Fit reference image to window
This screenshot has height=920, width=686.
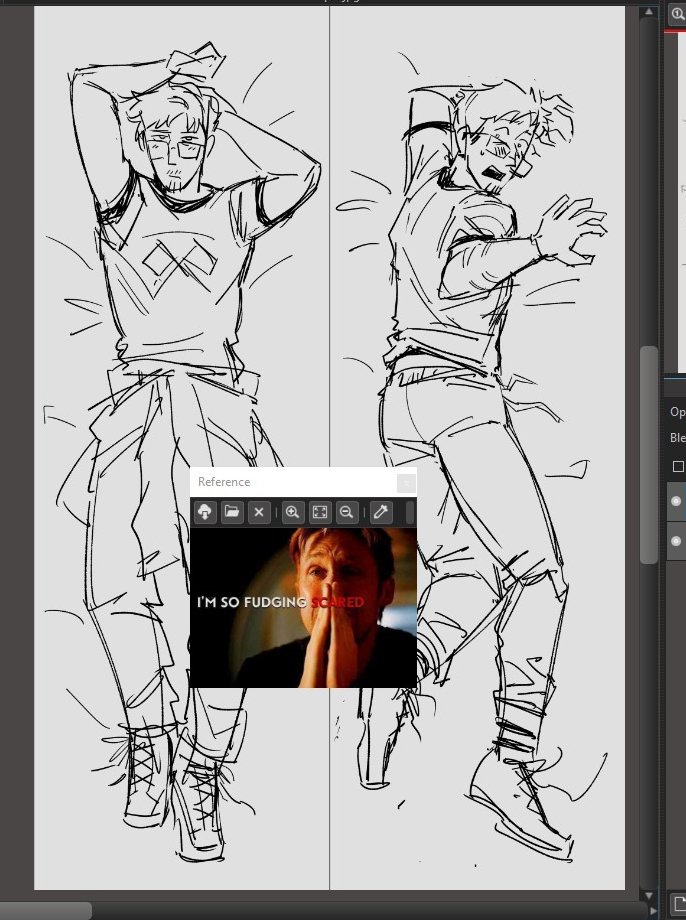coord(320,512)
